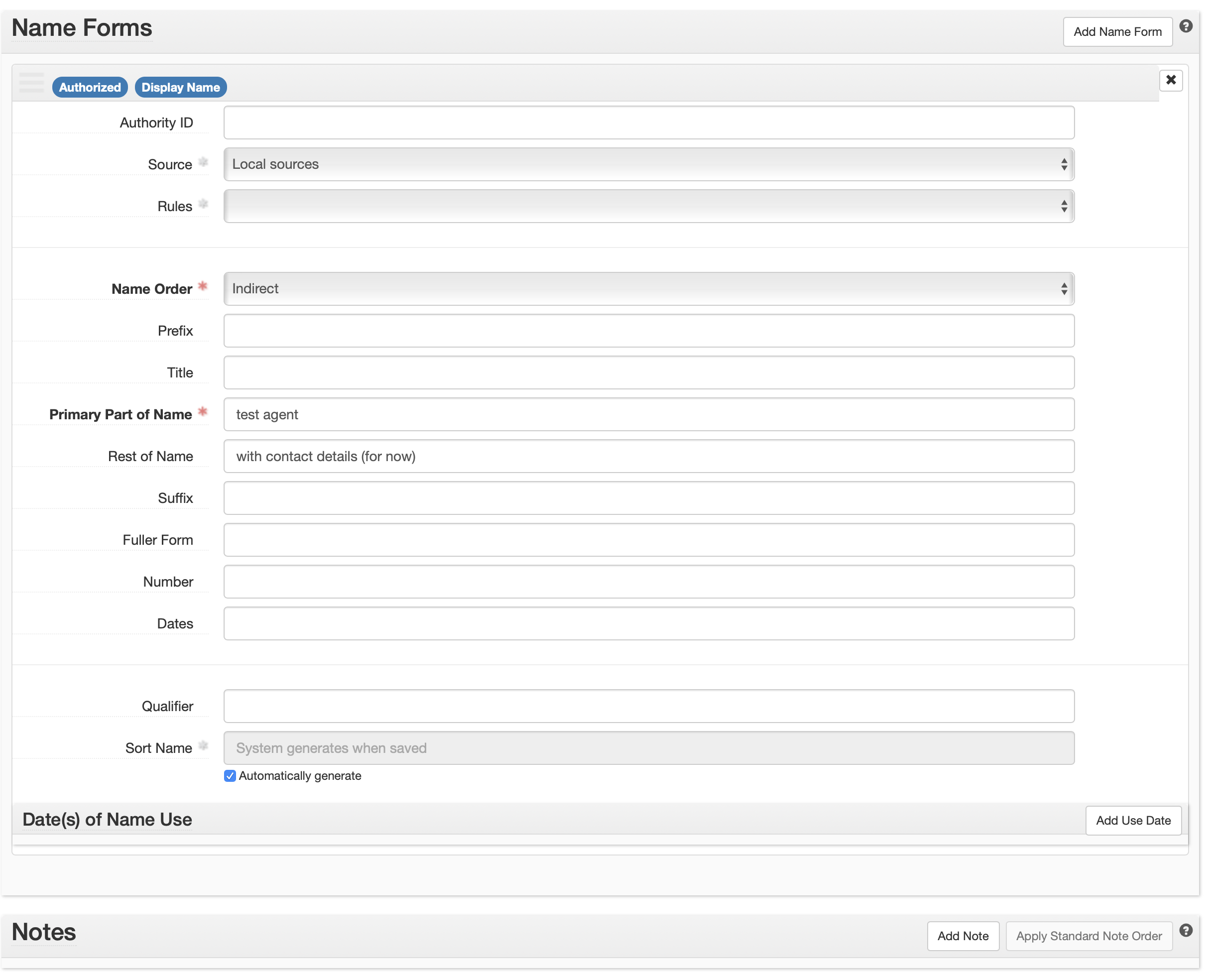The height and width of the screenshot is (980, 1208).
Task: Click the Notes section header
Action: (x=43, y=932)
